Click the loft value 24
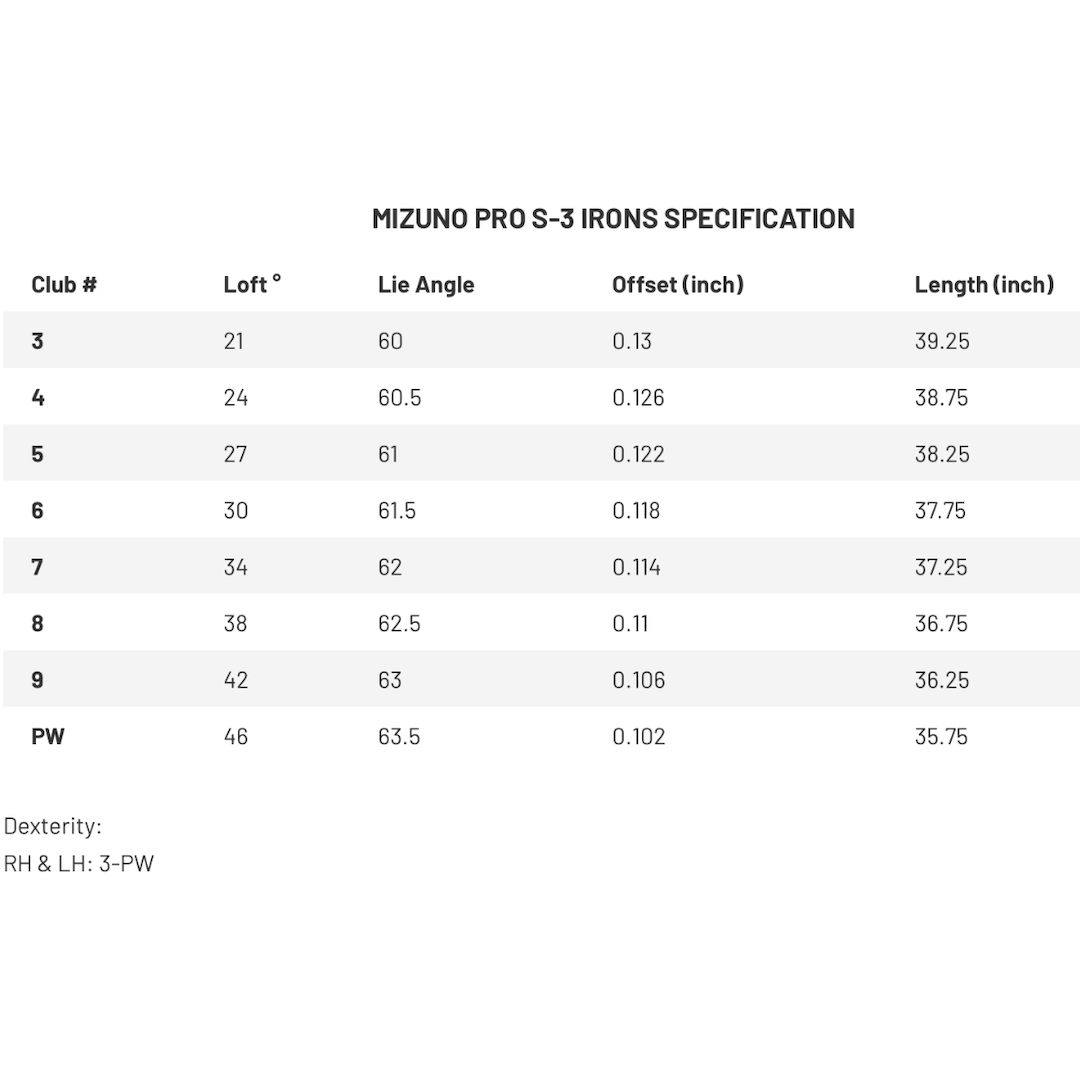 click(x=236, y=398)
